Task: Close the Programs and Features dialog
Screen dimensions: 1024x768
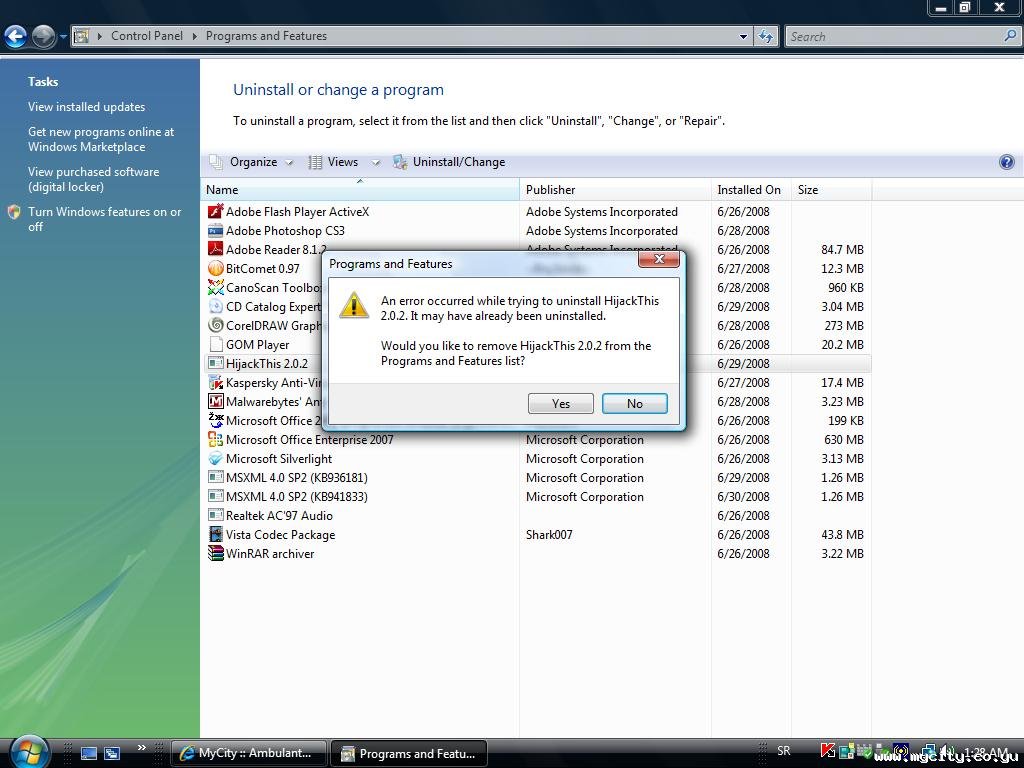Action: (659, 259)
